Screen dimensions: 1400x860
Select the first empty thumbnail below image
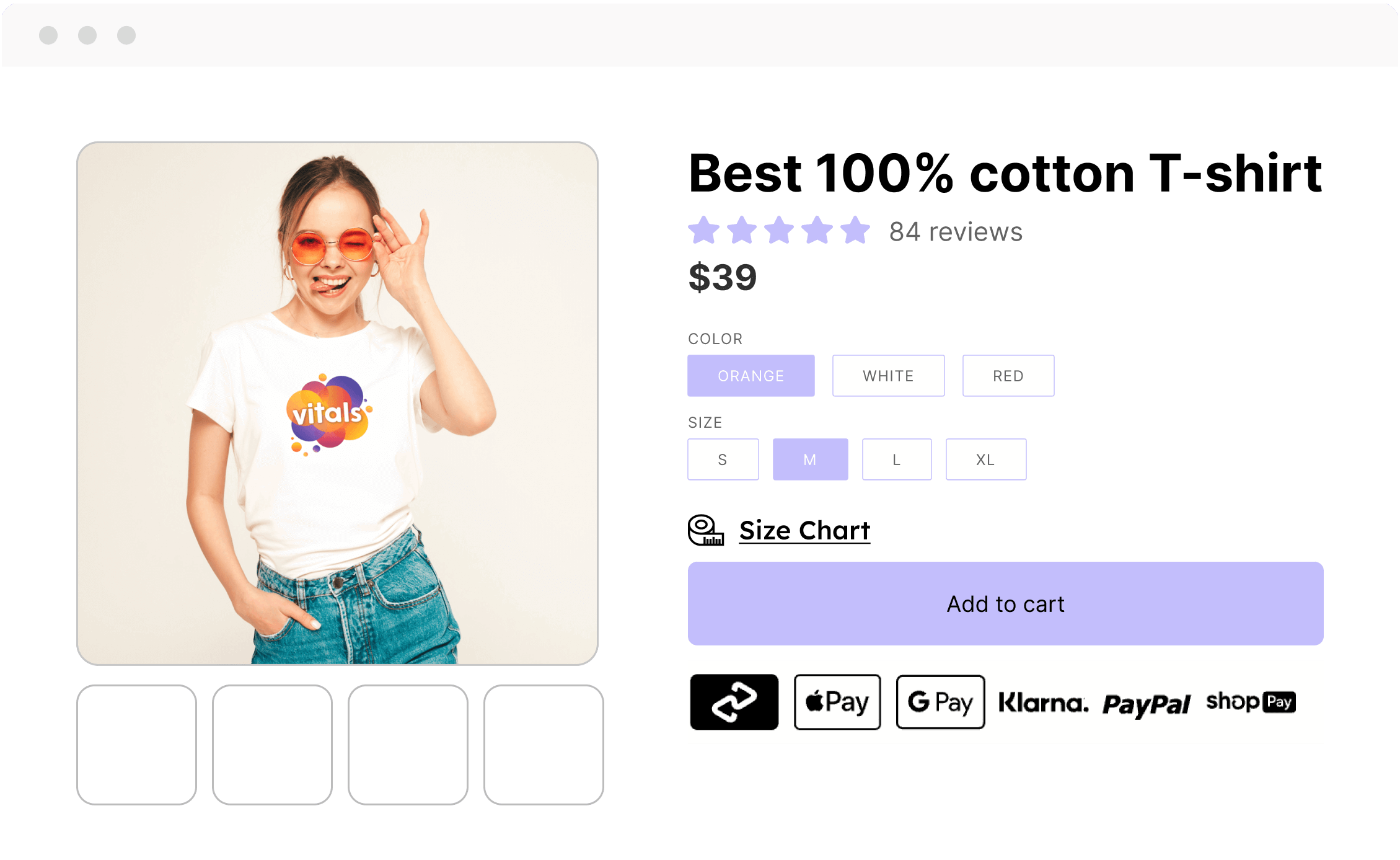click(x=136, y=745)
